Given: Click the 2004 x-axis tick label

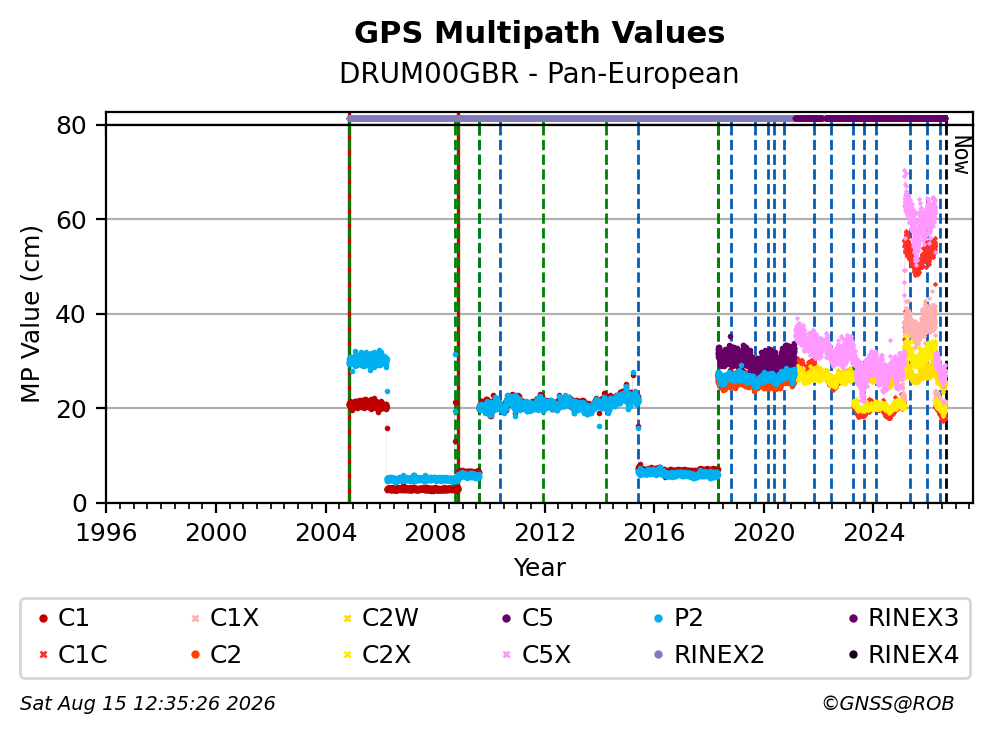Looking at the screenshot, I should pyautogui.click(x=326, y=533).
